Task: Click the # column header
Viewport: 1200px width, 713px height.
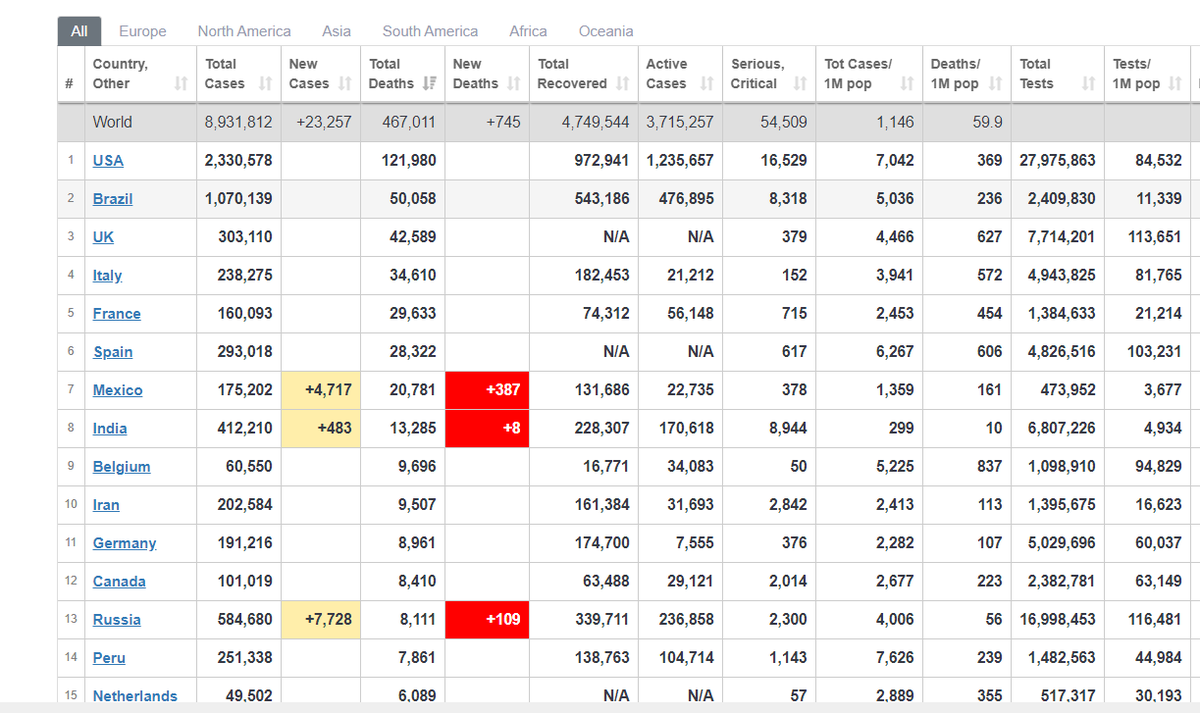Action: coord(70,74)
